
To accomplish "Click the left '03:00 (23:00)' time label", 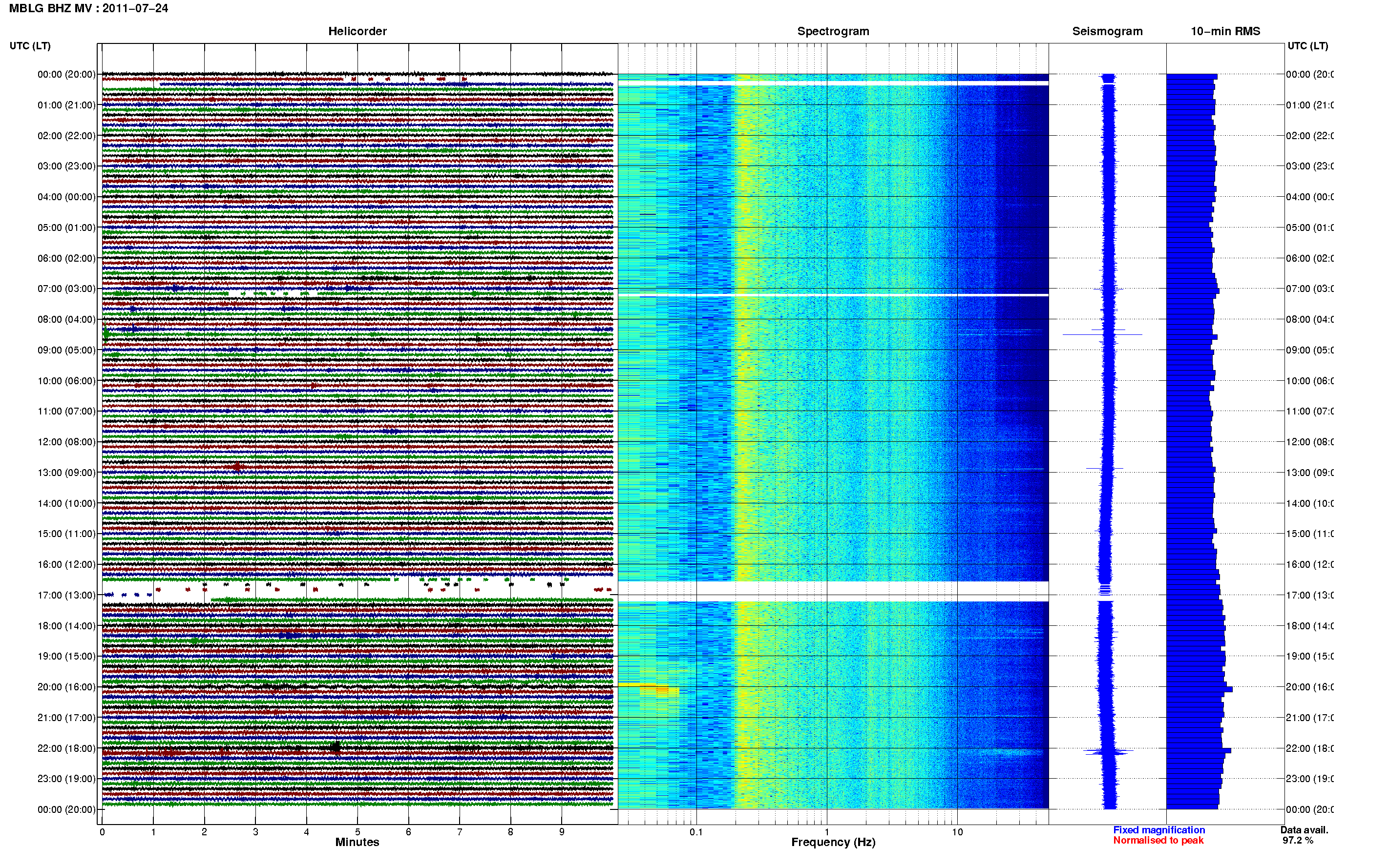I will pos(66,166).
